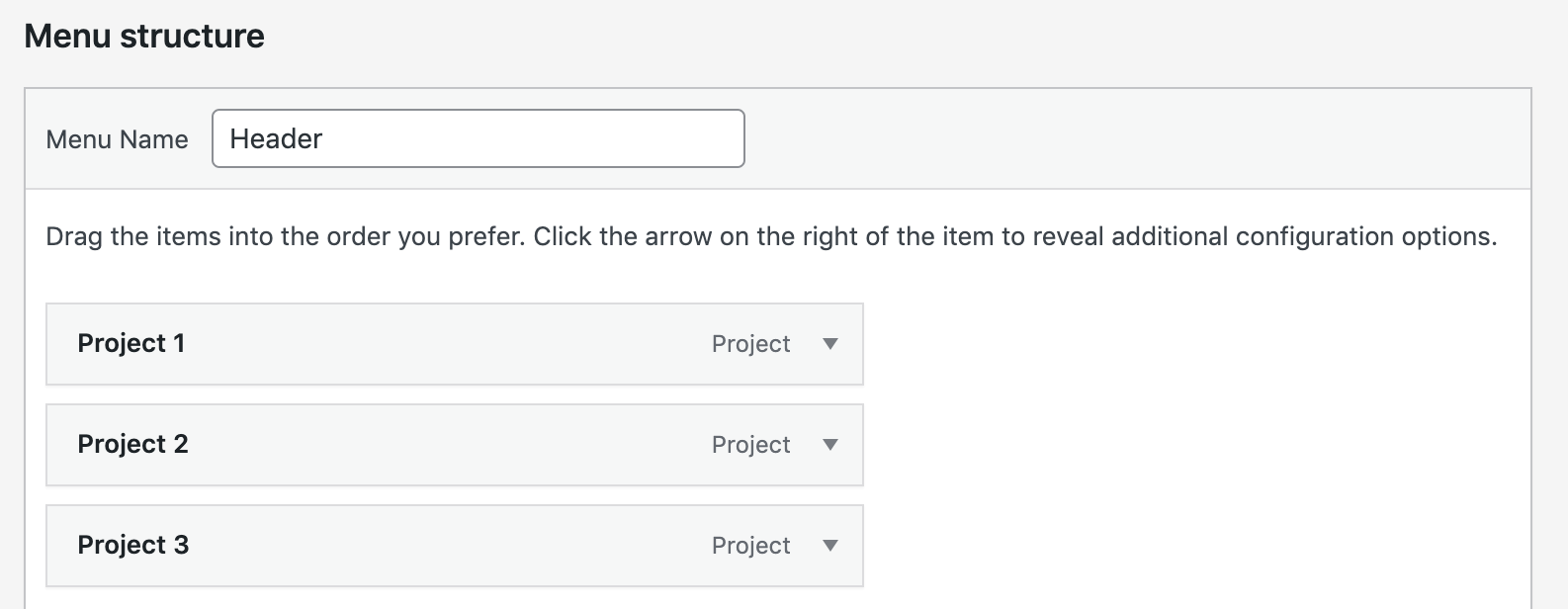Grab the Project 2 menu item handle bar

coord(445,445)
